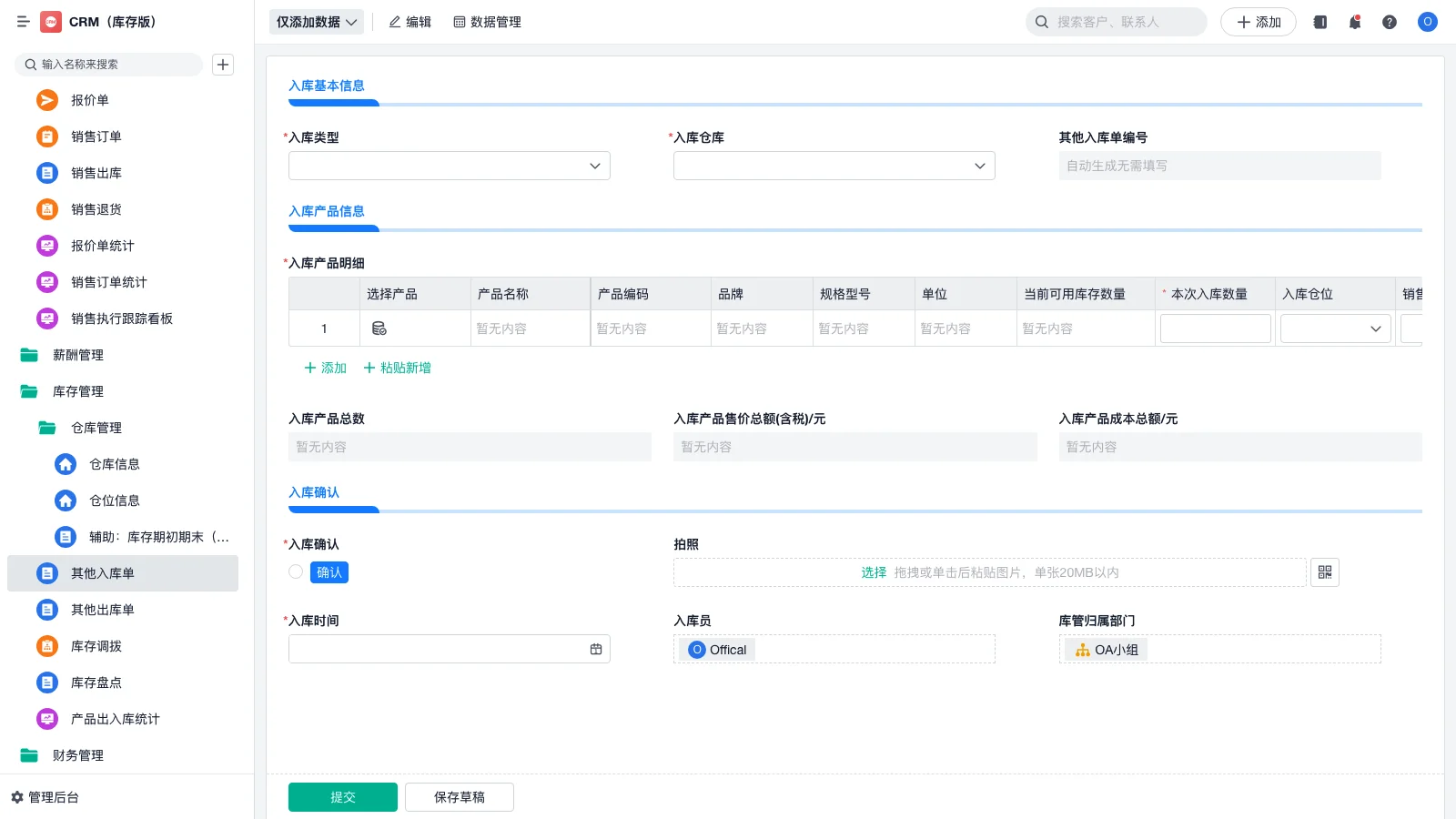Select the 报价单 icon in the sidebar
Image resolution: width=1456 pixels, height=819 pixels.
pyautogui.click(x=46, y=100)
